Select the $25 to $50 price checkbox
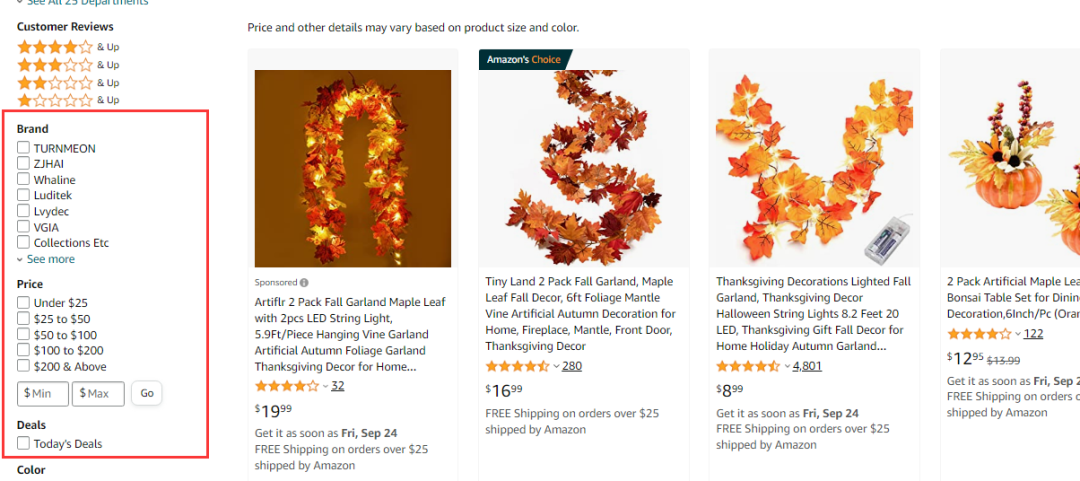The width and height of the screenshot is (1080, 481). [23, 319]
